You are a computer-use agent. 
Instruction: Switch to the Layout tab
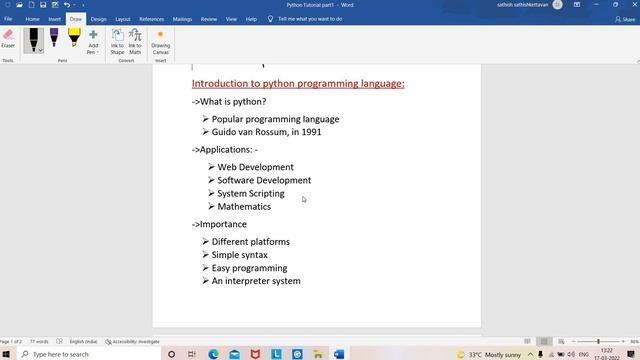pos(122,19)
